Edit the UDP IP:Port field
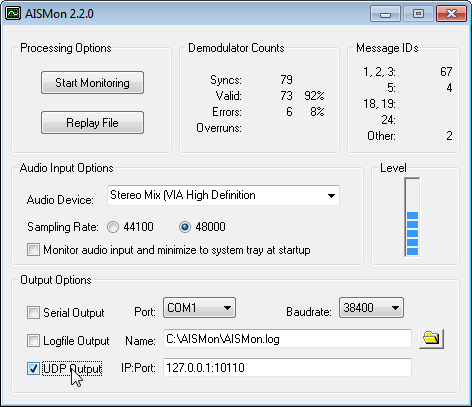Viewport: 472px width, 407px height. tap(287, 368)
